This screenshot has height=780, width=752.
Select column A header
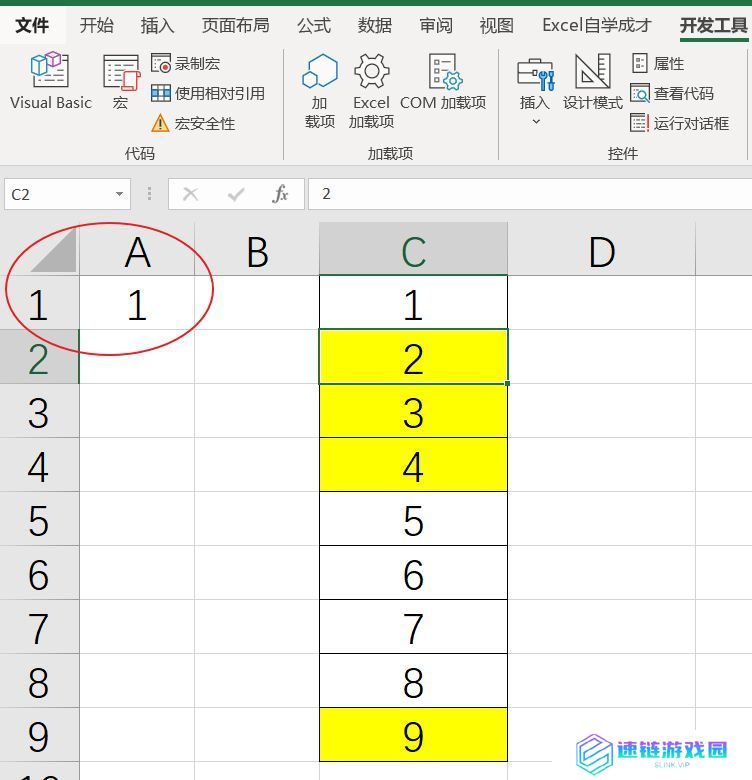[137, 251]
